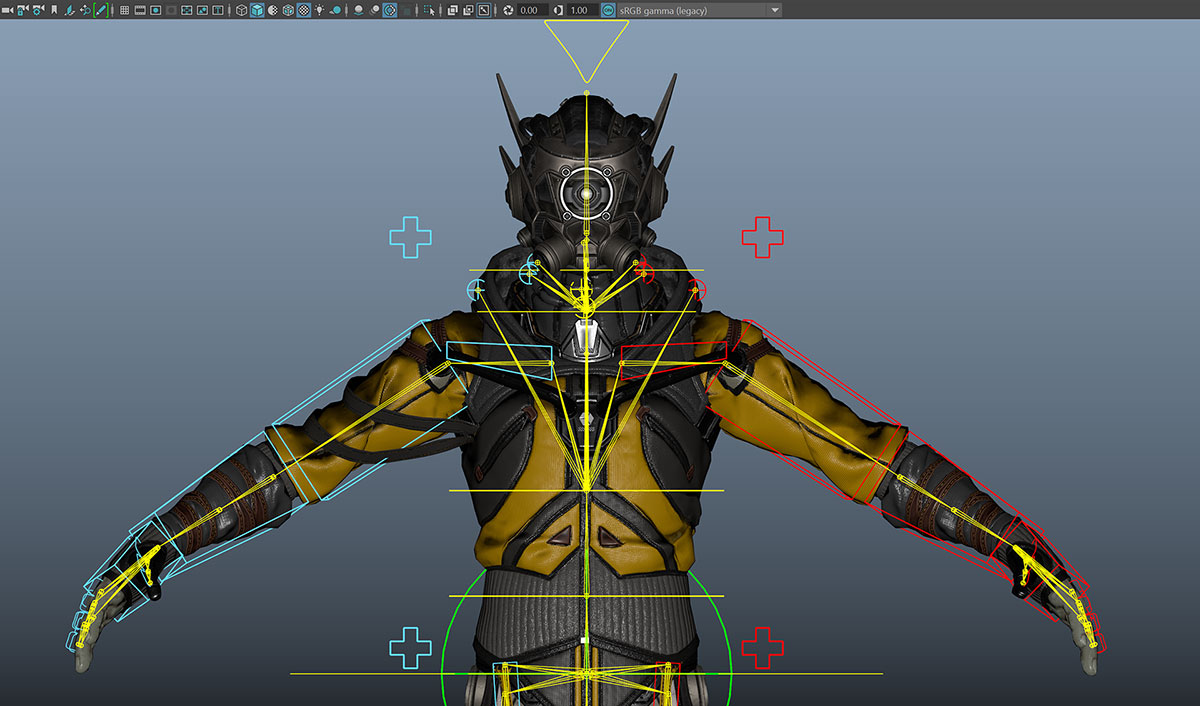Click the 2D Pan/Zoom icon
The width and height of the screenshot is (1200, 706).
[x=85, y=10]
